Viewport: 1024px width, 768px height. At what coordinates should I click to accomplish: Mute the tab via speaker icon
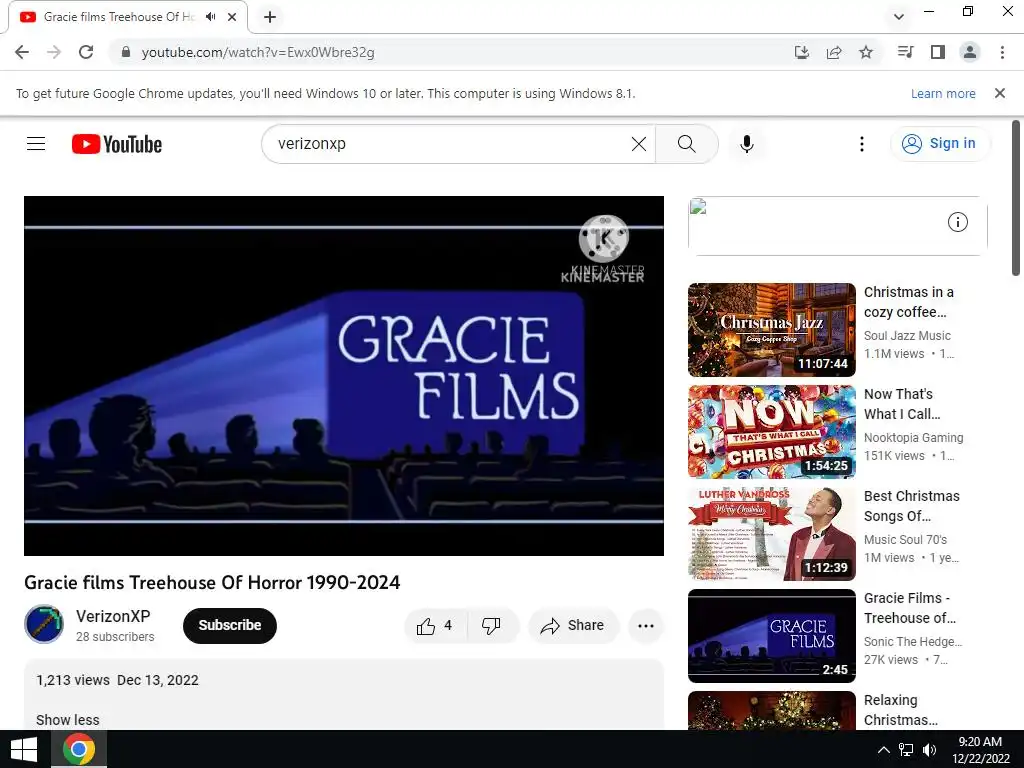tap(210, 16)
